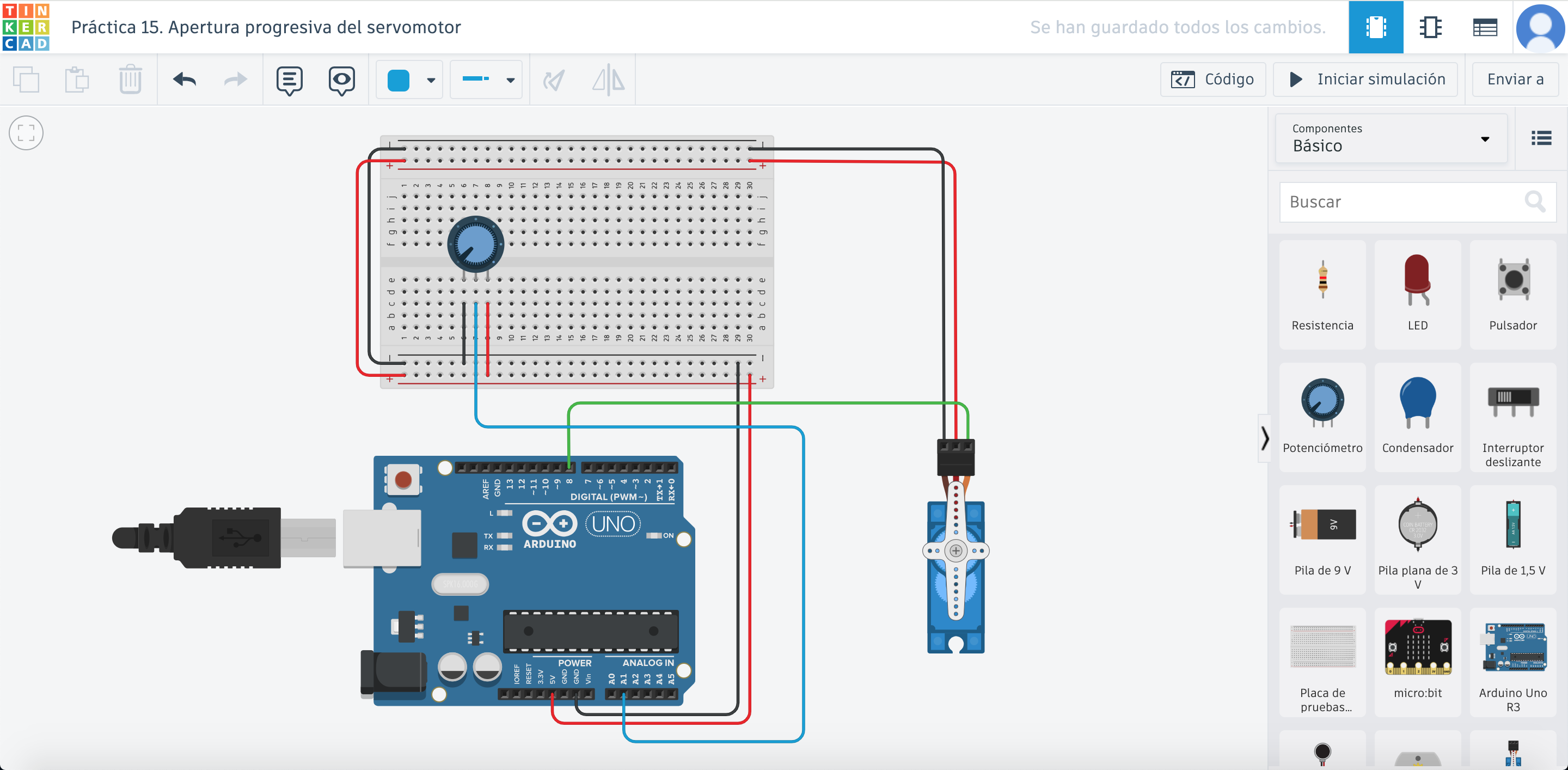The image size is (1568, 770).
Task: Click the mirror flip icon
Action: 608,80
